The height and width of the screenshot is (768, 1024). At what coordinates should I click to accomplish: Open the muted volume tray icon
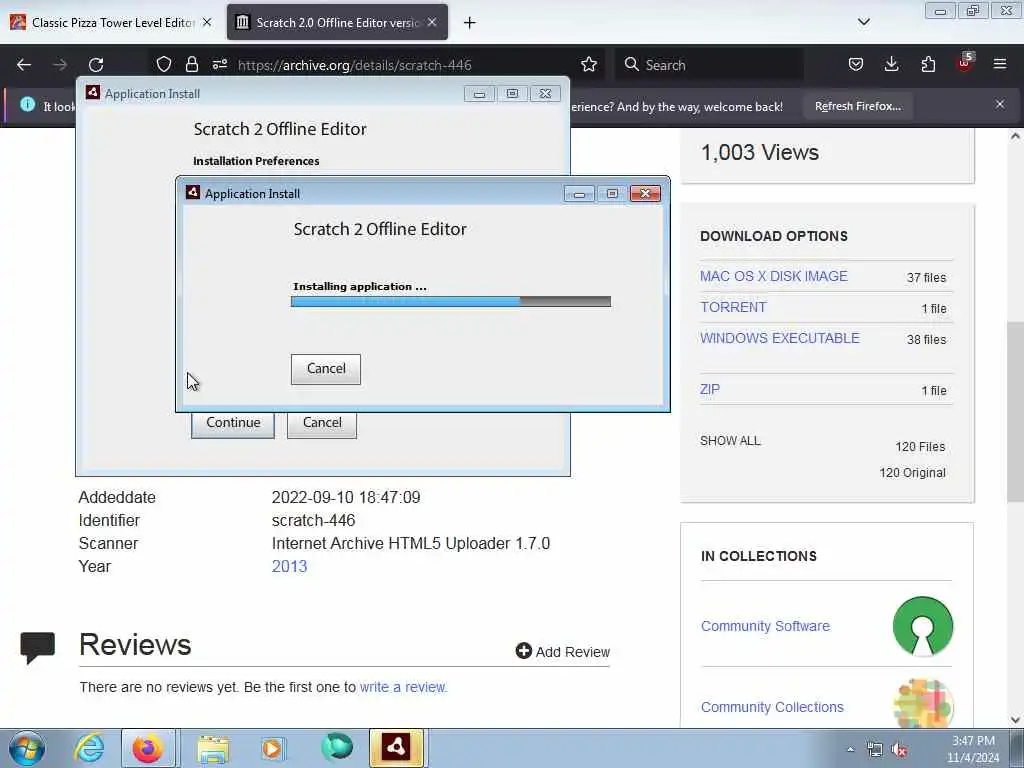coord(900,750)
